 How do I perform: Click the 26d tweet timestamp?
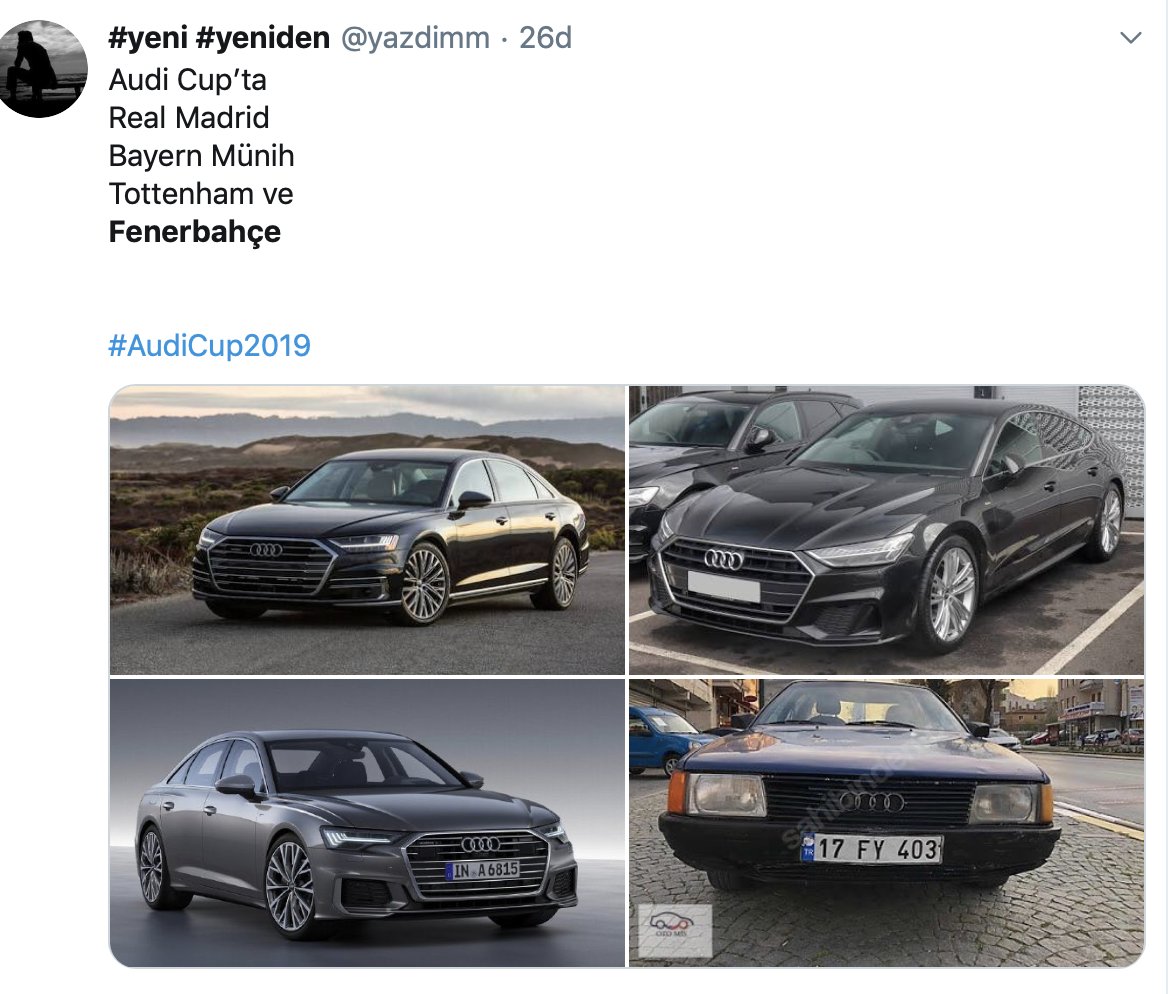click(546, 37)
